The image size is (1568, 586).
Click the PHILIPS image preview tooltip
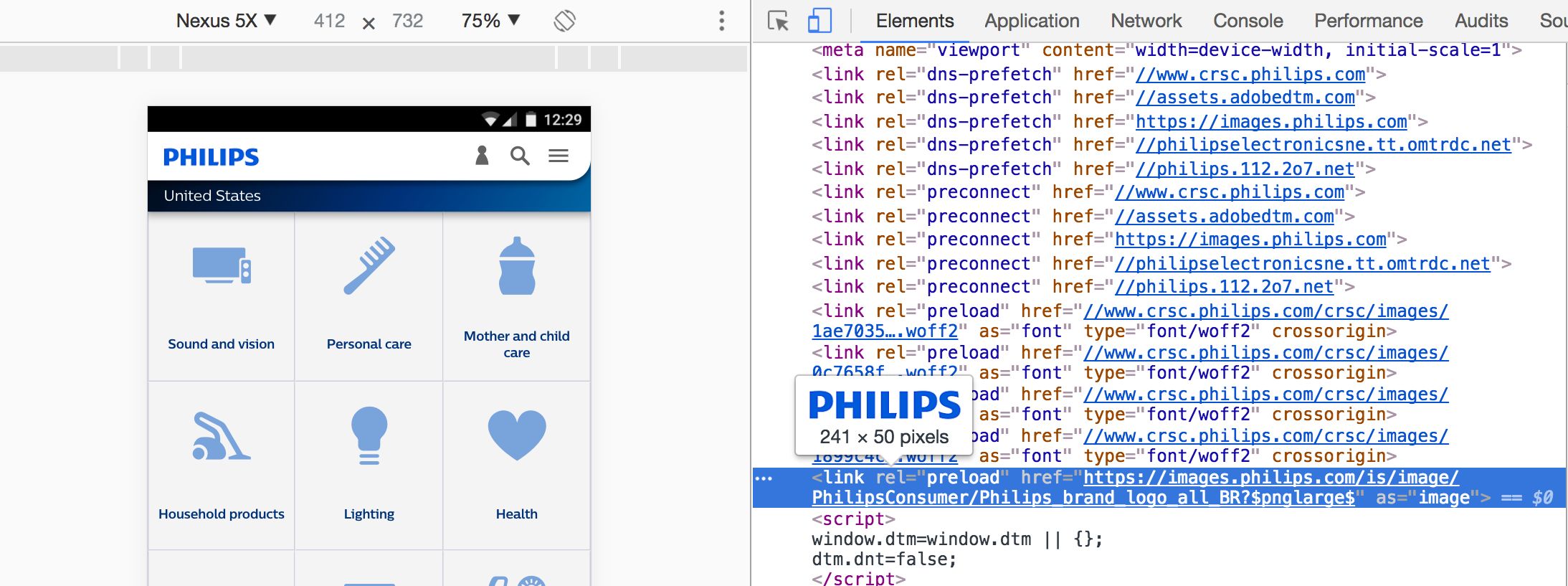[x=884, y=415]
